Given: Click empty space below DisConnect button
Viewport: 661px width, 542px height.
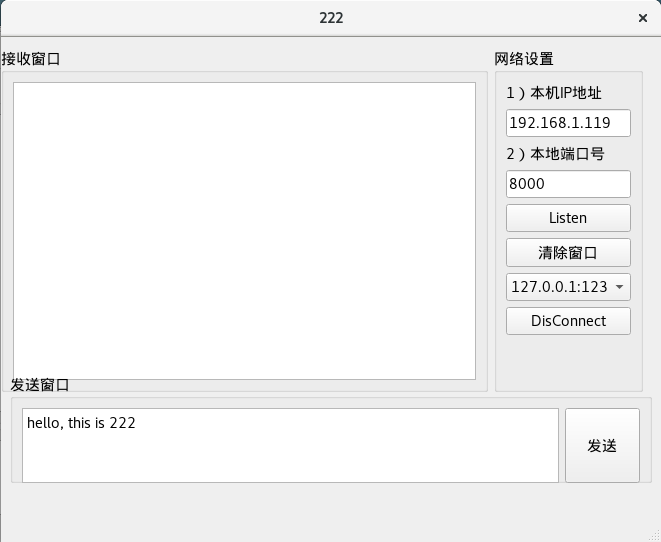Looking at the screenshot, I should point(568,362).
